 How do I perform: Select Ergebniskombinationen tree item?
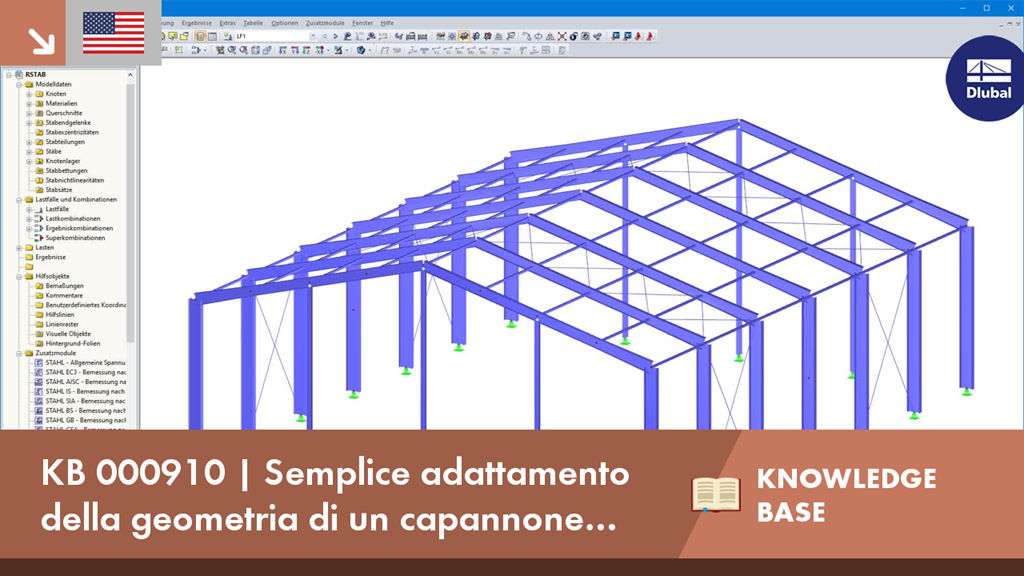coord(79,229)
